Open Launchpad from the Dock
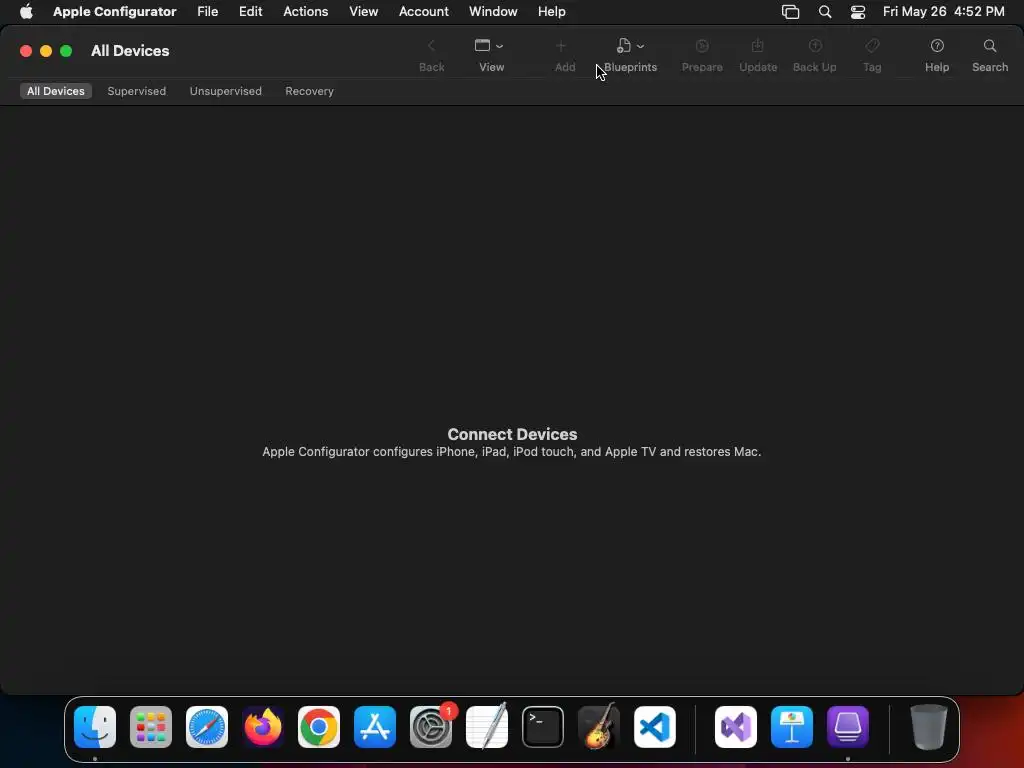1024x768 pixels. point(151,727)
